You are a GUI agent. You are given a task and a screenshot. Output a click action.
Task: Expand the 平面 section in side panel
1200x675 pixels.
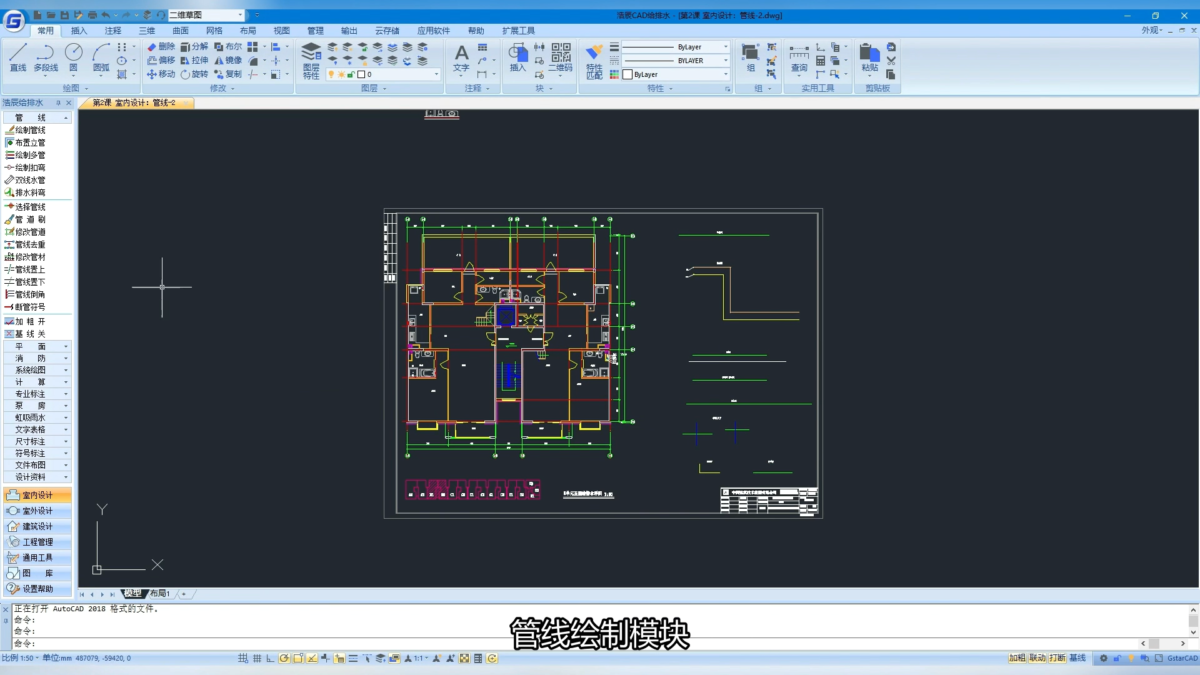[x=37, y=346]
